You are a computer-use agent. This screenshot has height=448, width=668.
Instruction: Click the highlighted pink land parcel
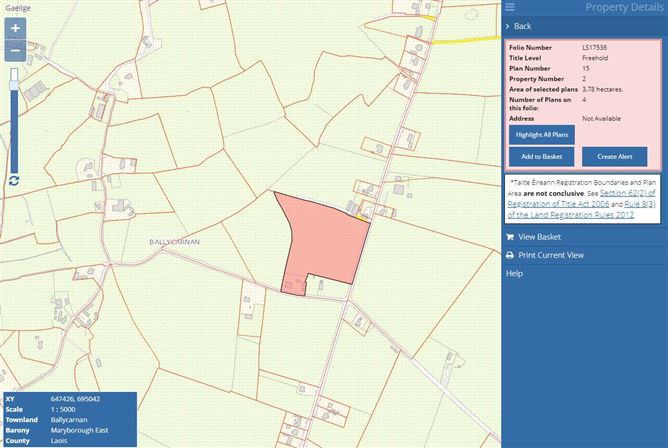point(324,243)
